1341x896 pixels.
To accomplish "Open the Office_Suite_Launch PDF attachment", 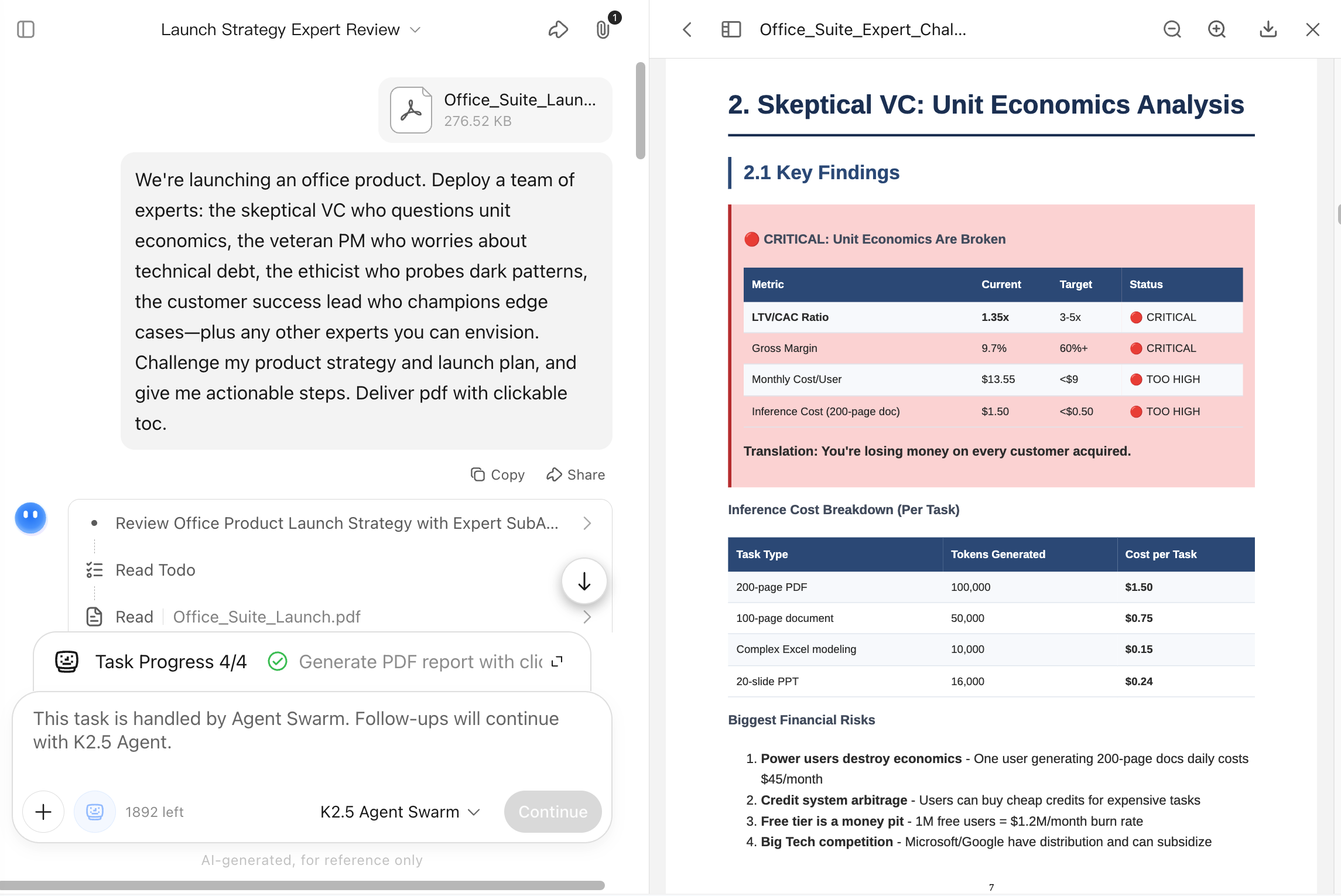I will [495, 110].
